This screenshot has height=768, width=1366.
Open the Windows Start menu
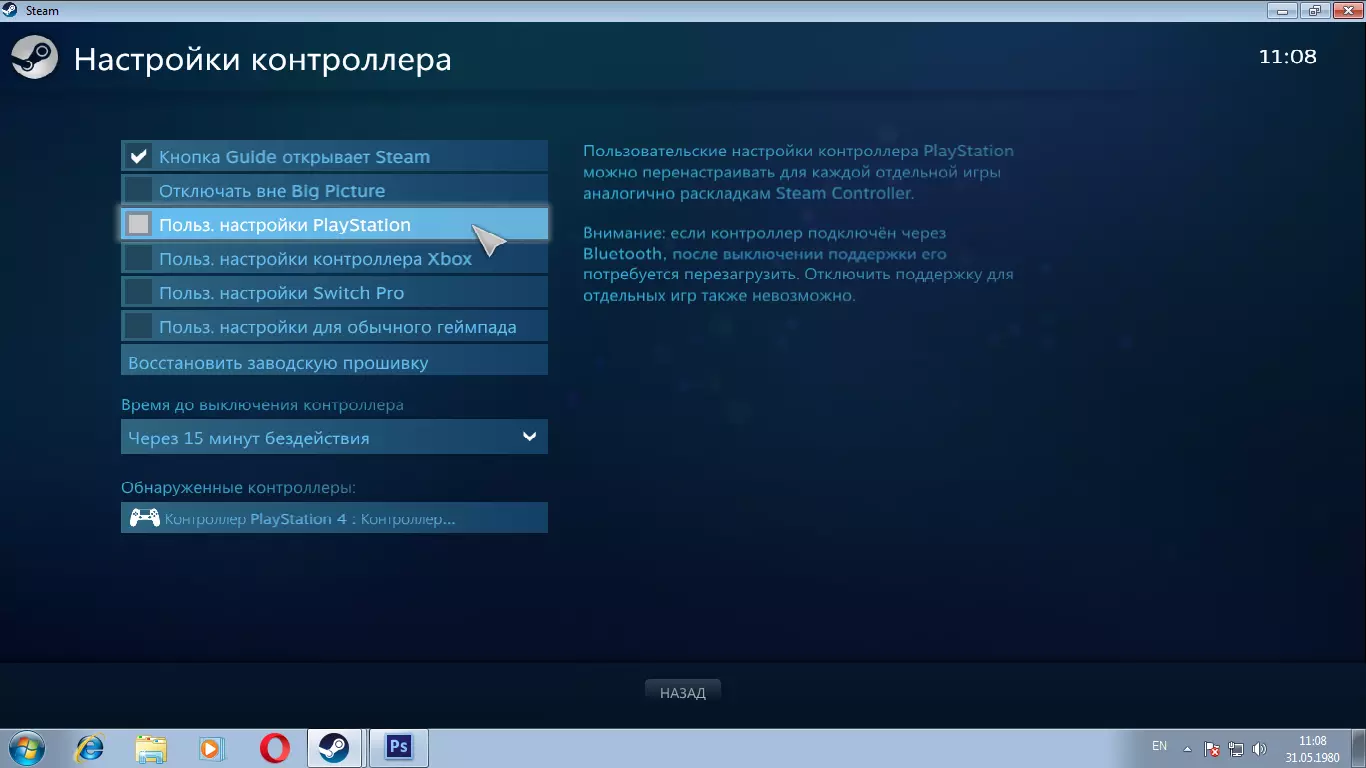coord(26,748)
